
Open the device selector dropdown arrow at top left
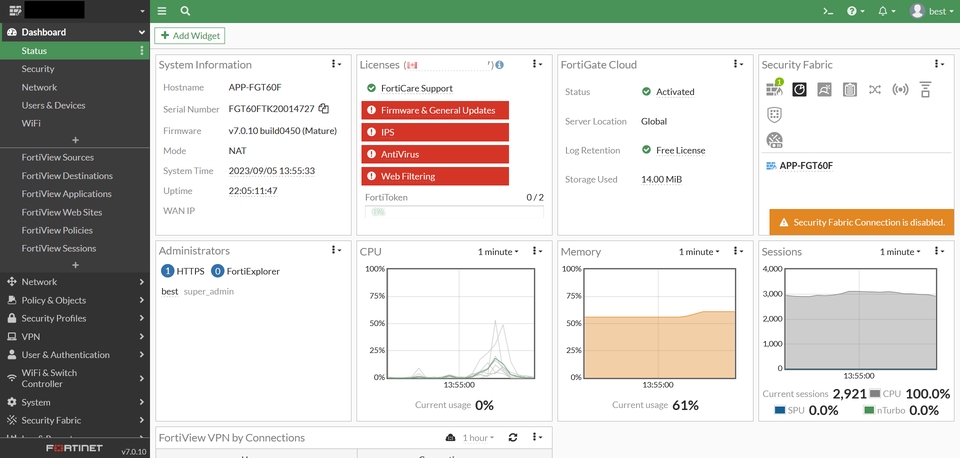142,11
